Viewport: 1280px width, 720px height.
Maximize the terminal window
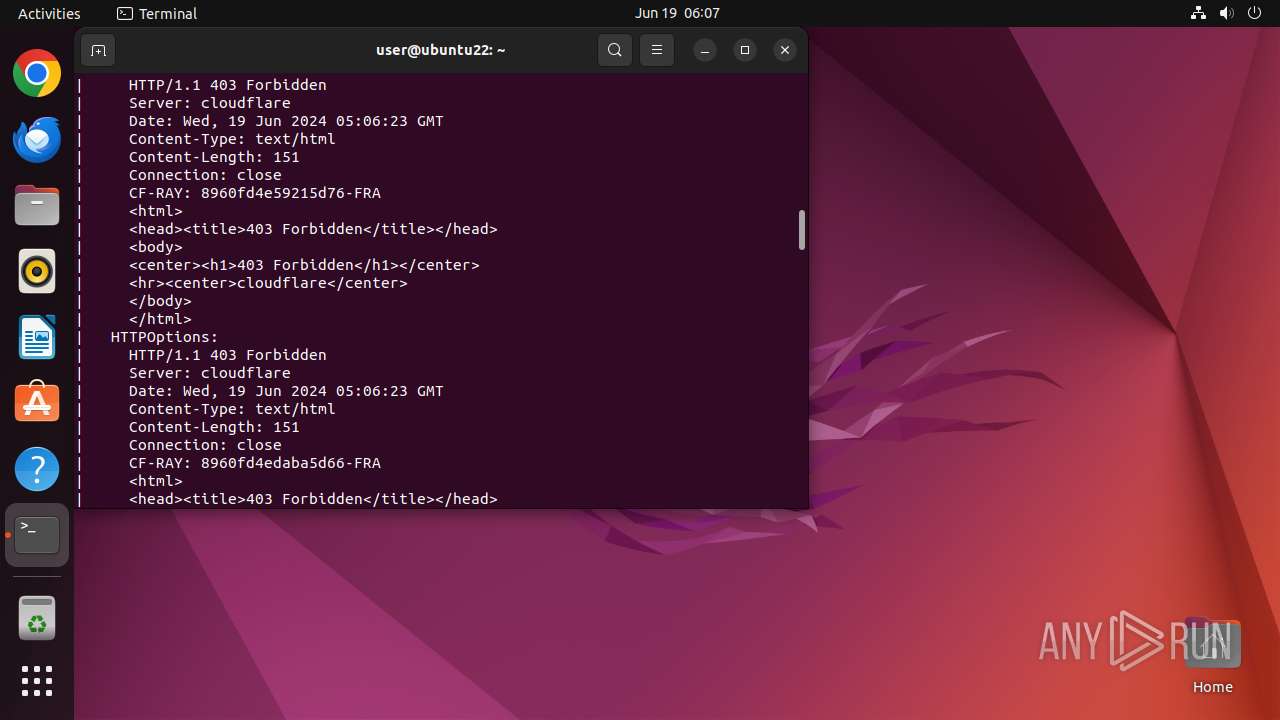745,50
